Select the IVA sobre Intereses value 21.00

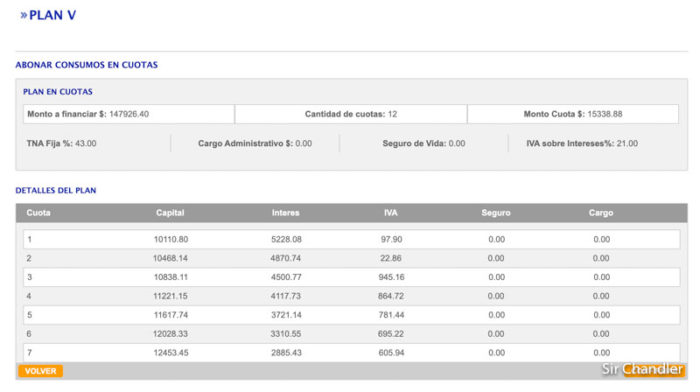(627, 144)
